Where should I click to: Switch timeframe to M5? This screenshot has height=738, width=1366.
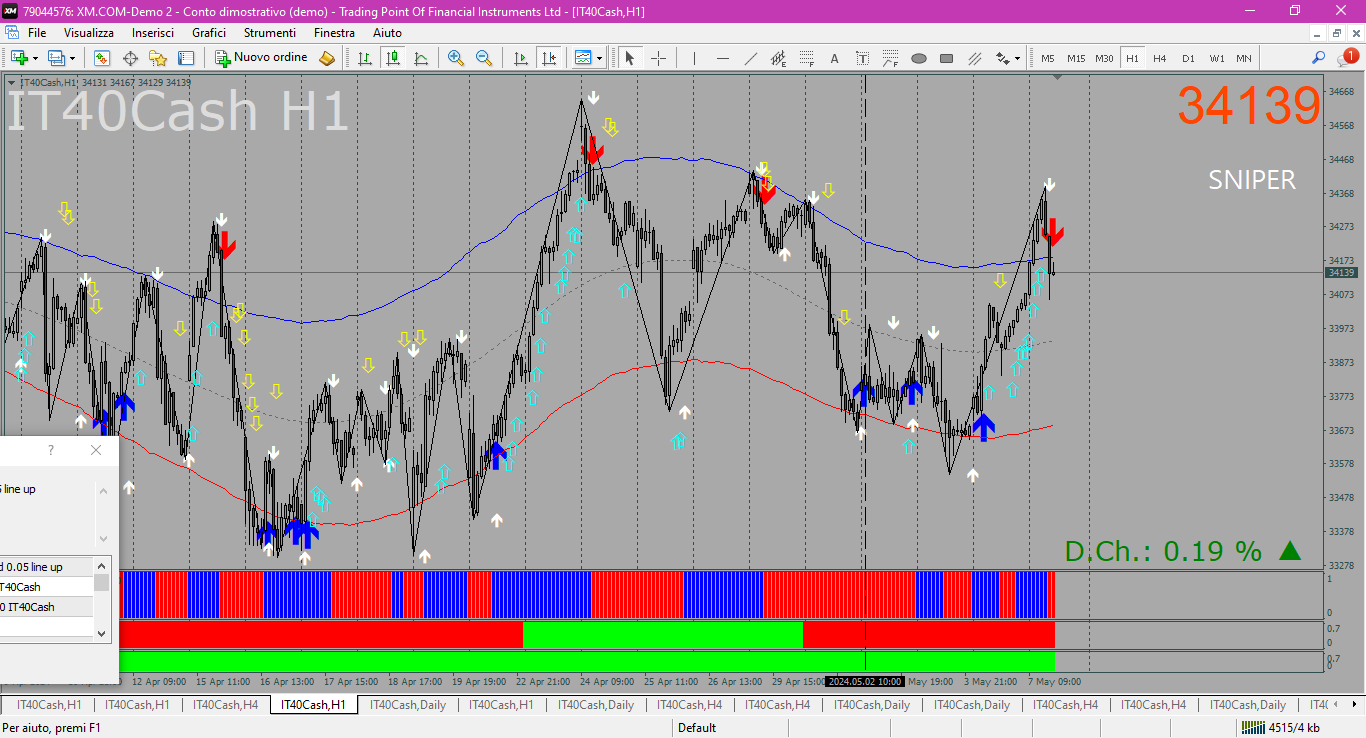click(1048, 58)
